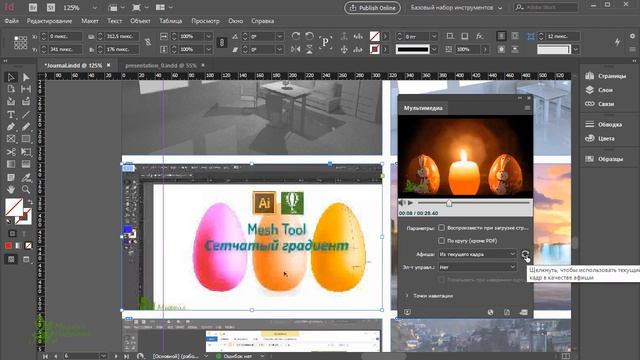Open the 'Обводка' panel
Image resolution: width=640 pixels, height=360 pixels.
click(604, 124)
